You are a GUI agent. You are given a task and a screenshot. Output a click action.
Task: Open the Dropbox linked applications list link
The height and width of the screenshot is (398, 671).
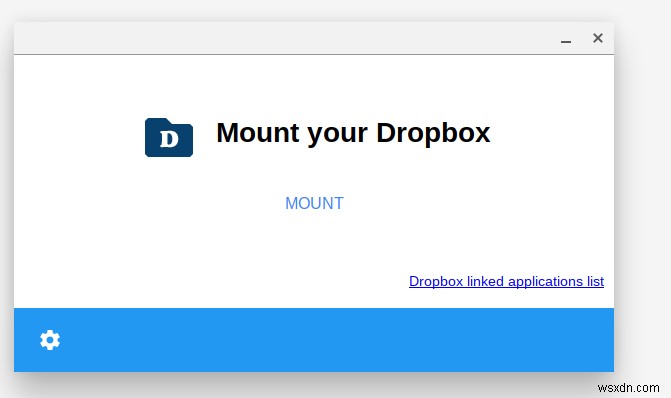pos(506,282)
